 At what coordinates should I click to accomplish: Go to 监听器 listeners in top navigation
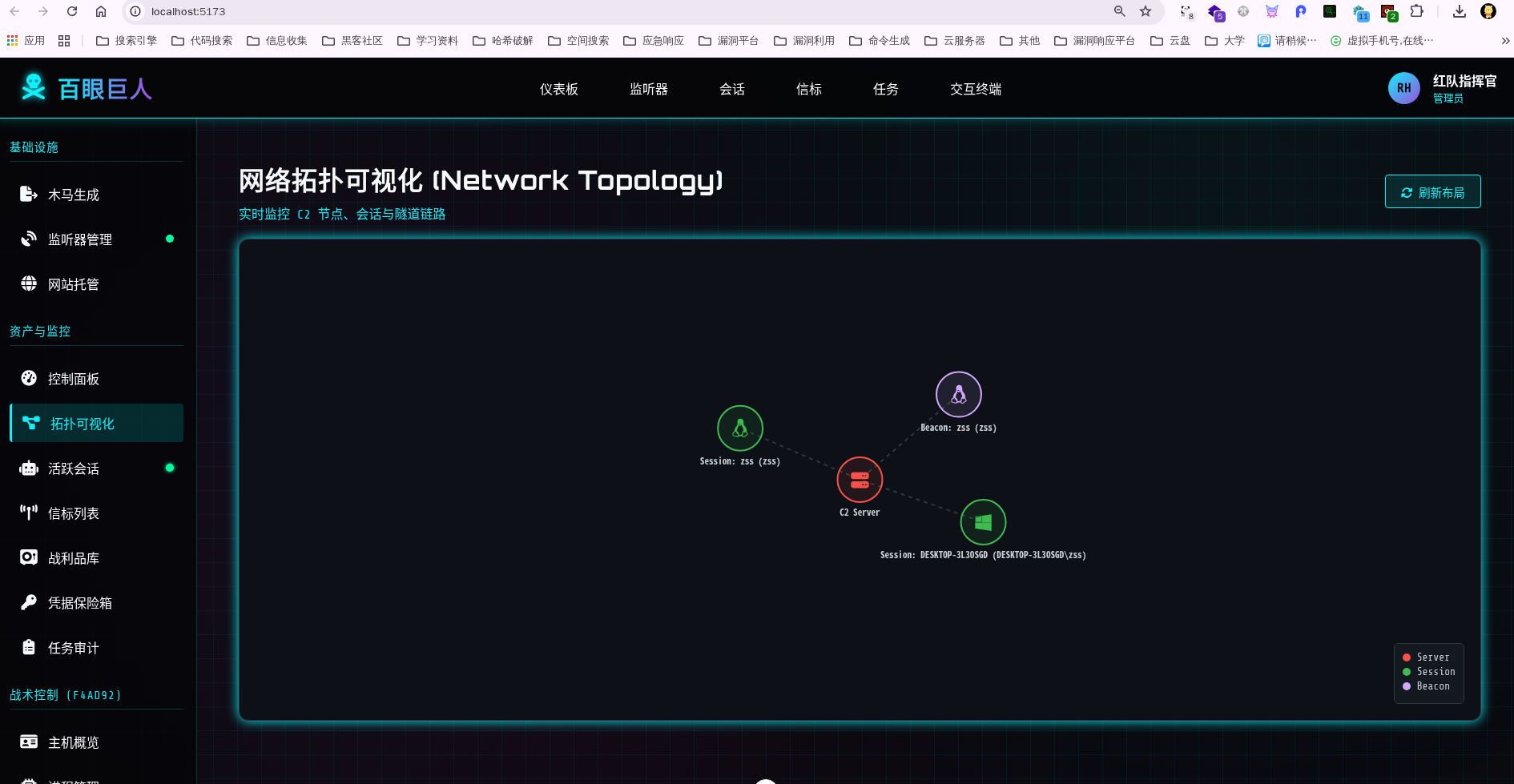tap(648, 89)
